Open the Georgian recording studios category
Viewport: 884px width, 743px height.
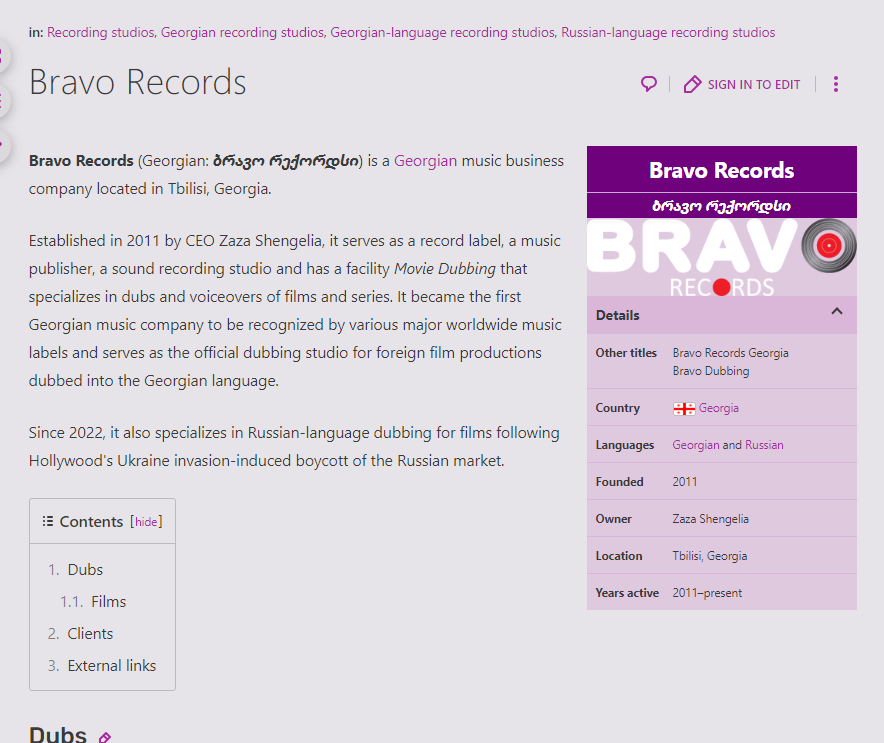pyautogui.click(x=242, y=32)
